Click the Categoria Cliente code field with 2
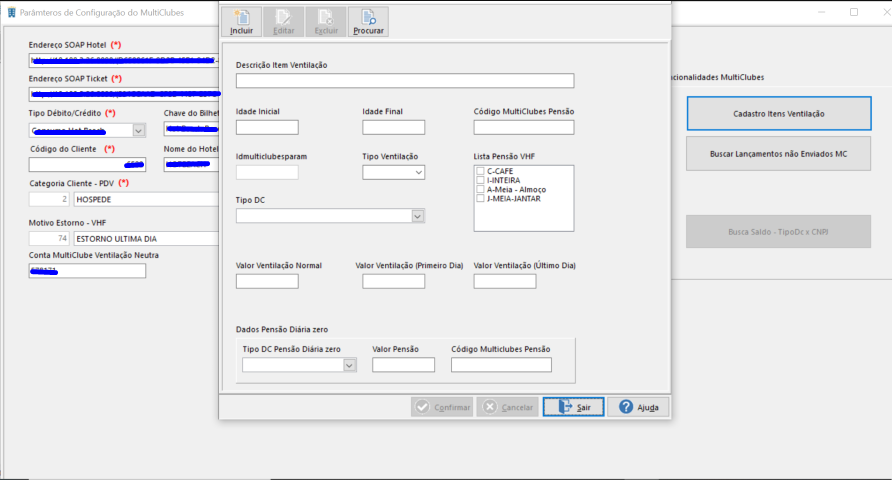 pos(49,199)
